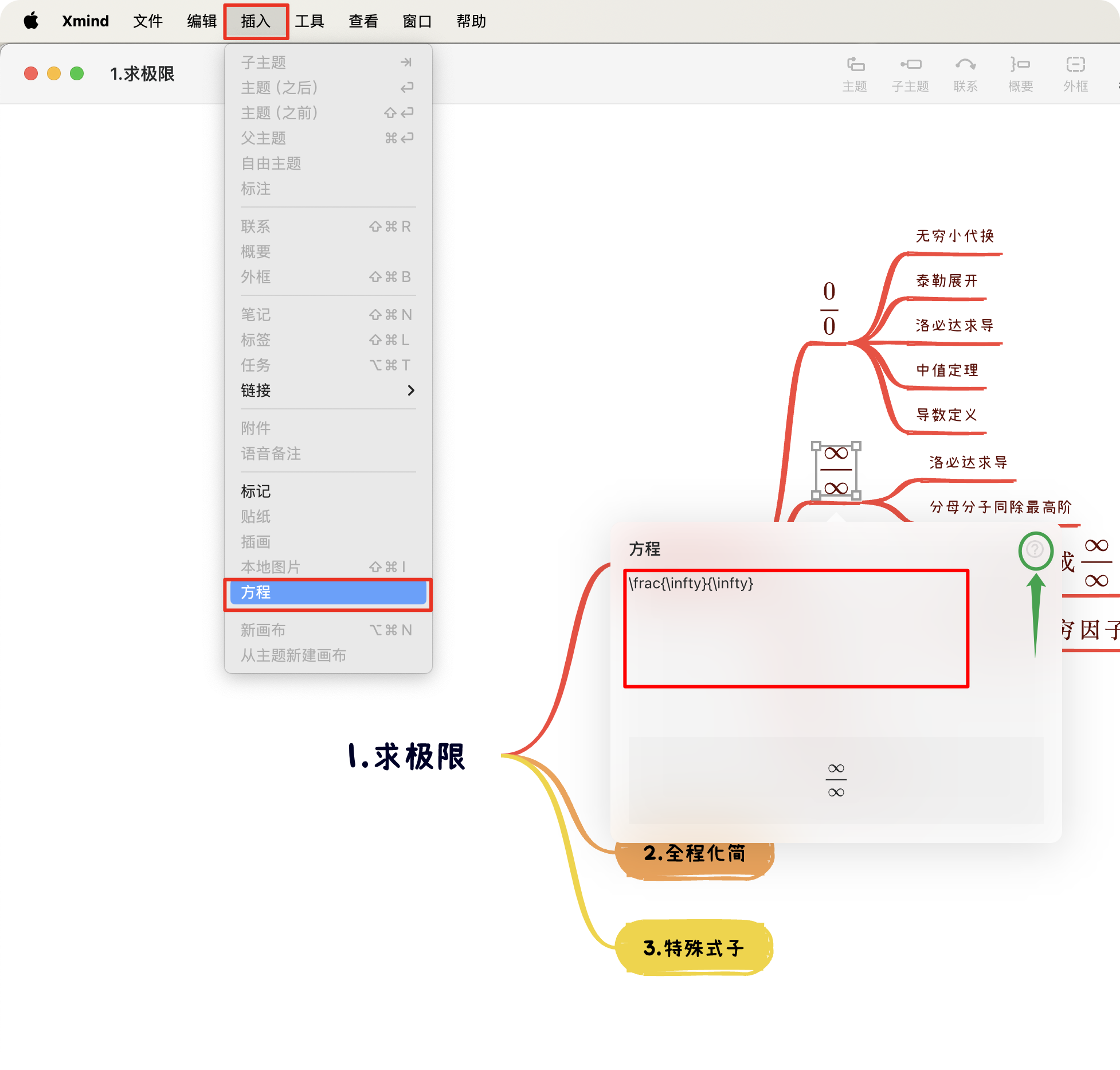Select the 2.全程化简 orange topic
Screen dimensions: 1120x1070
(694, 854)
